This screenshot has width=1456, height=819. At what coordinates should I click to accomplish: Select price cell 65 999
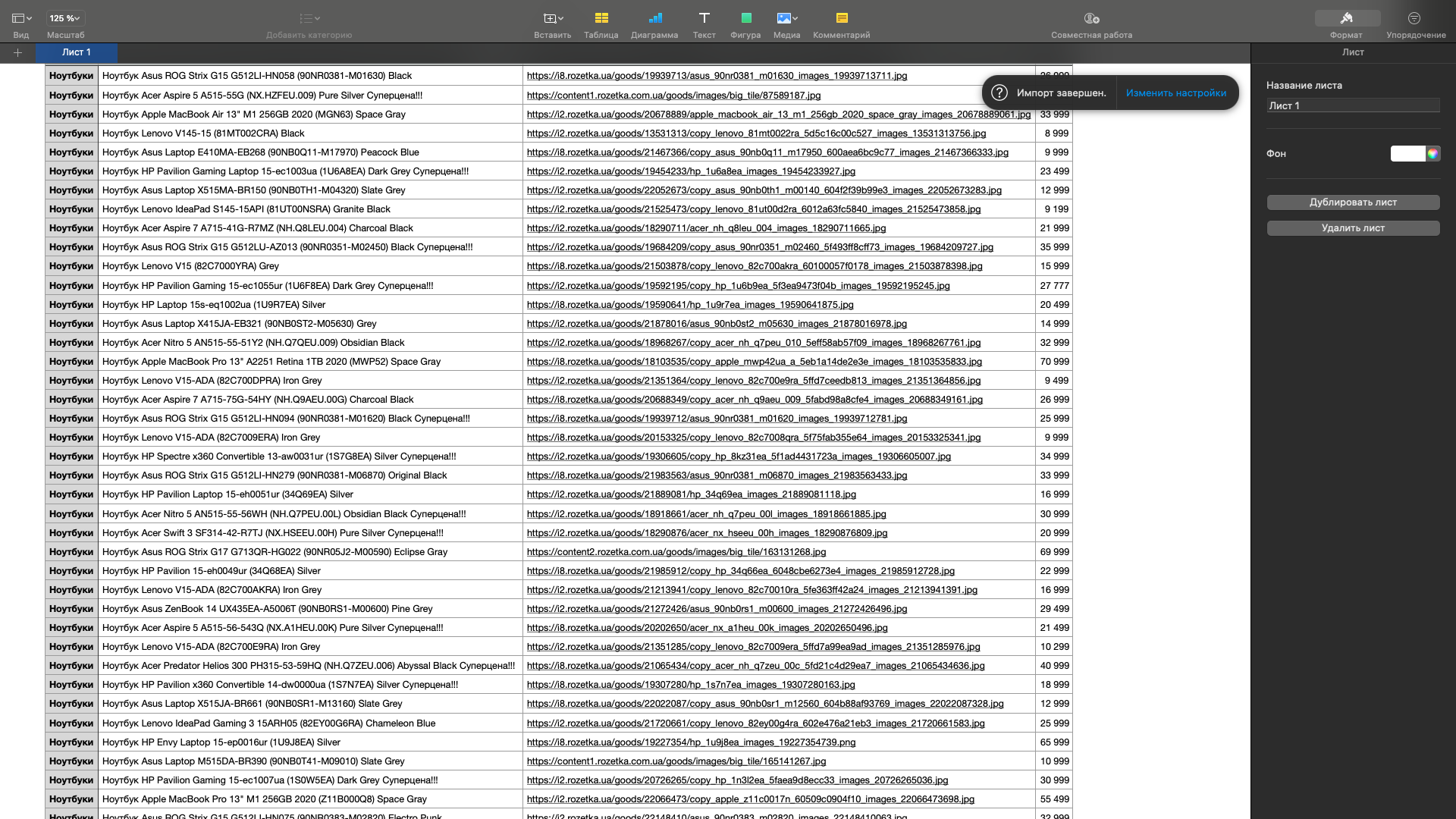pyautogui.click(x=1054, y=742)
